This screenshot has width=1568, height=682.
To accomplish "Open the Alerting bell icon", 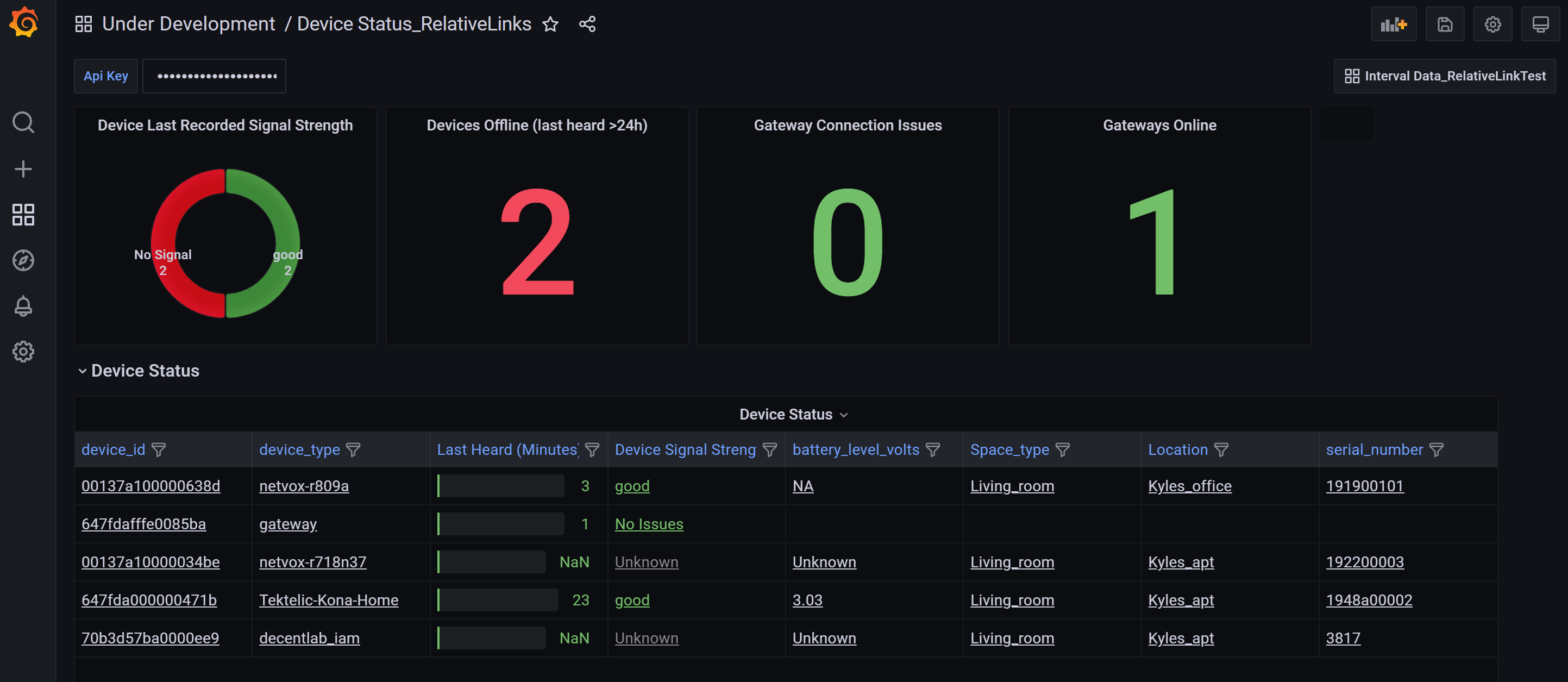I will click(x=23, y=306).
